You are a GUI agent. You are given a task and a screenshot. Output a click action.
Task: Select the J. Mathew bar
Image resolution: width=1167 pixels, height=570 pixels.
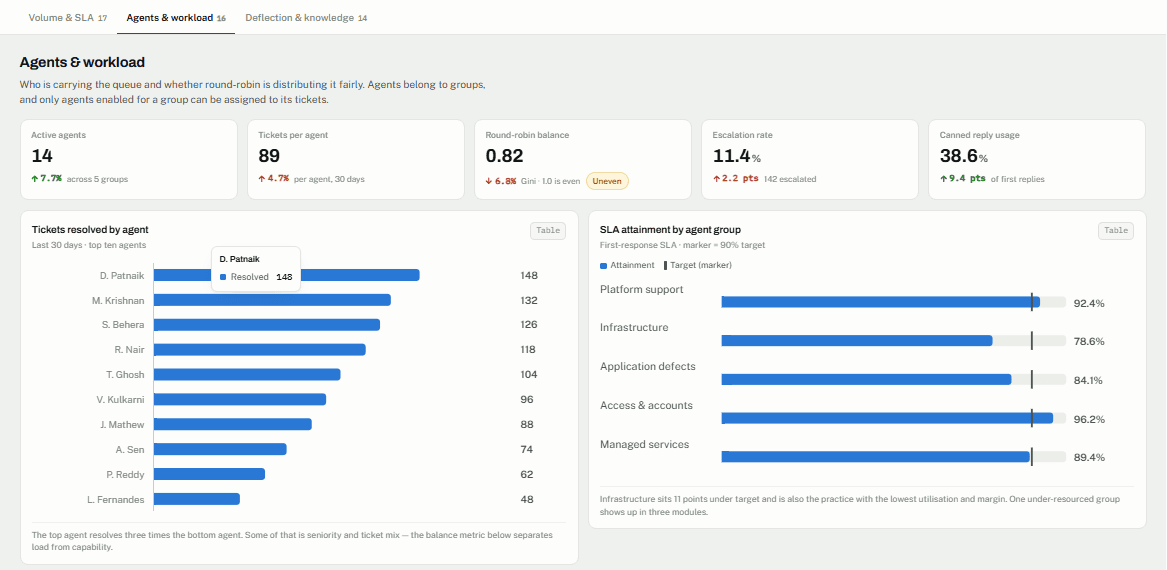click(x=232, y=424)
